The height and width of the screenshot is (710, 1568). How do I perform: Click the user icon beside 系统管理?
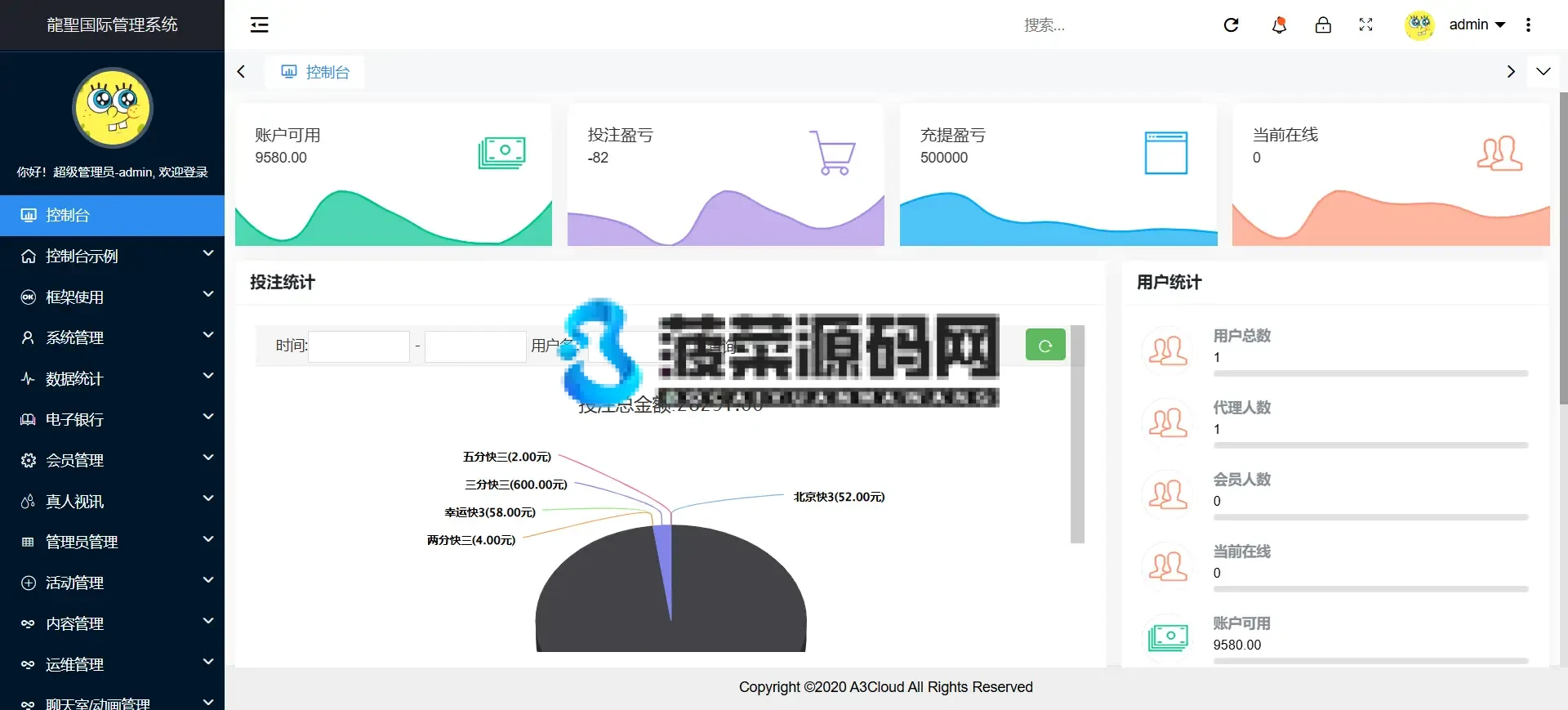[28, 337]
